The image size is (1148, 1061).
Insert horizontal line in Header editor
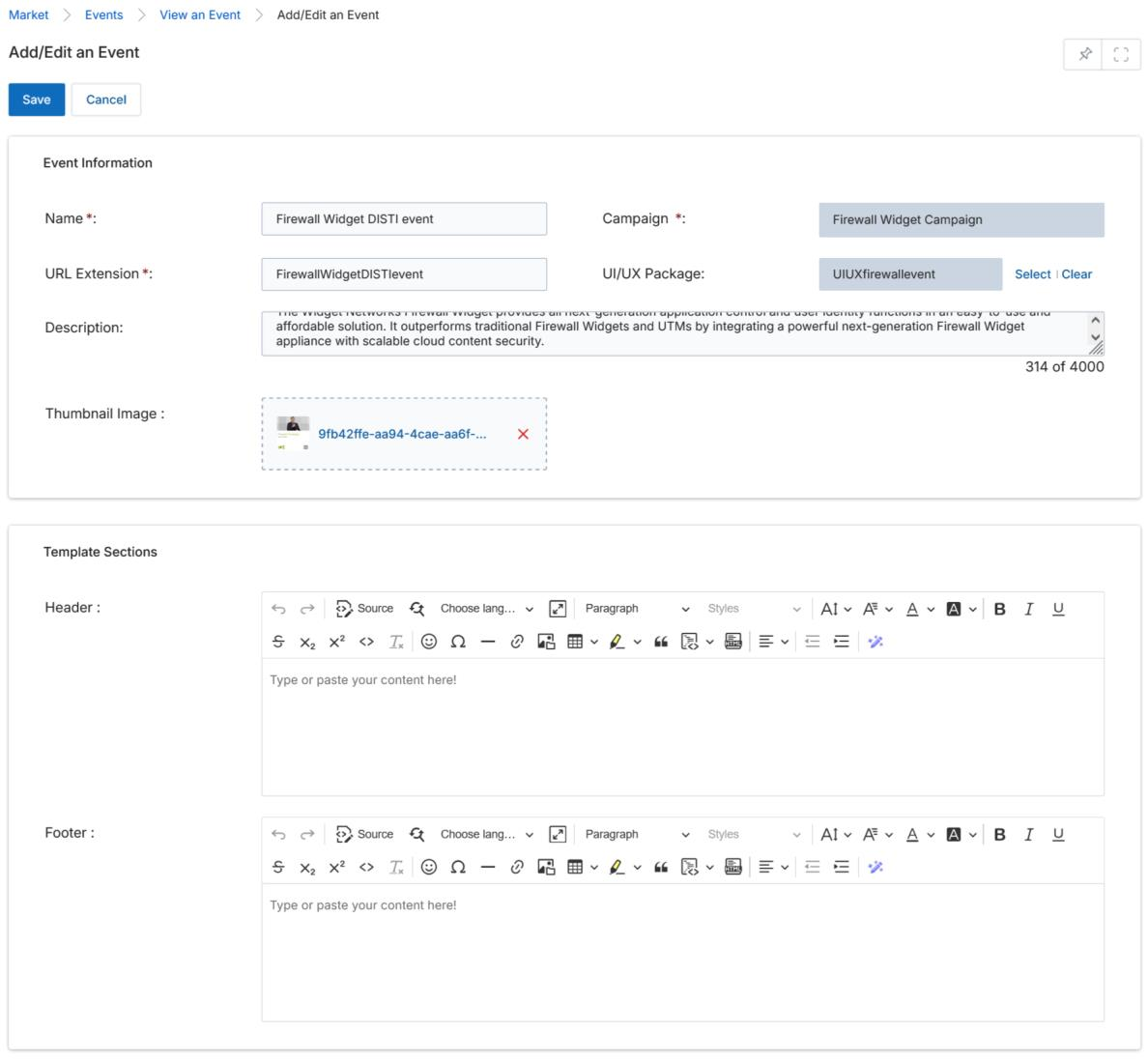click(488, 643)
